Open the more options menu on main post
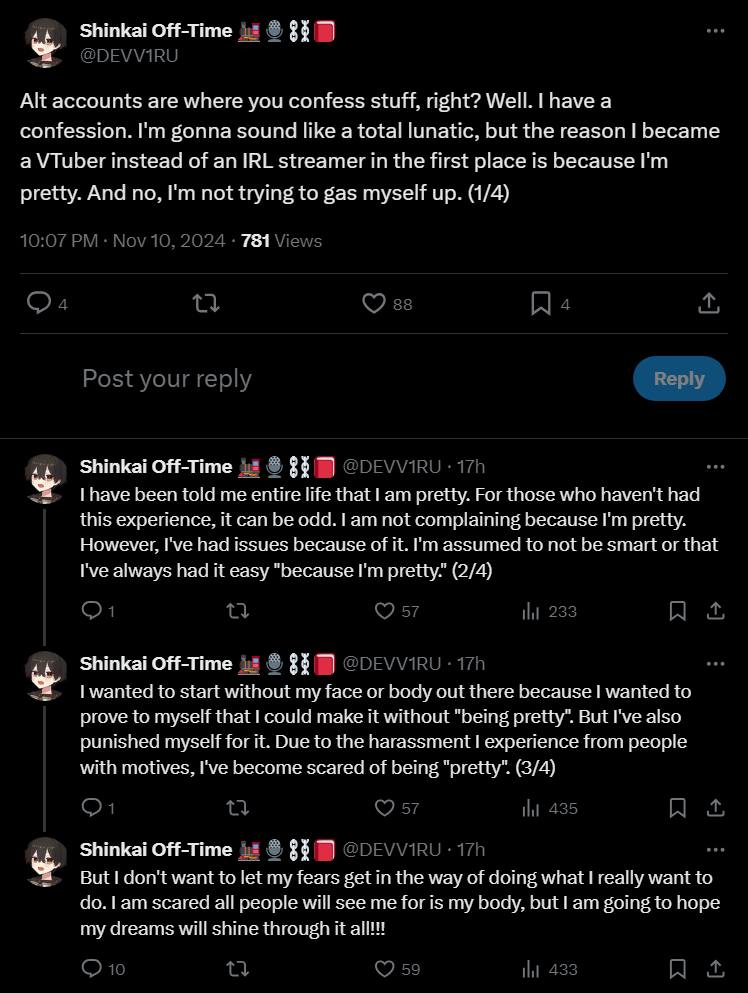Screen dimensions: 748x993 (x=714, y=31)
